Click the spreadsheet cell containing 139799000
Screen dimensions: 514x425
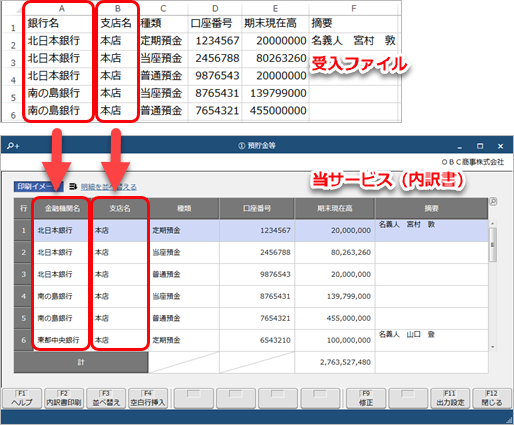(x=276, y=93)
